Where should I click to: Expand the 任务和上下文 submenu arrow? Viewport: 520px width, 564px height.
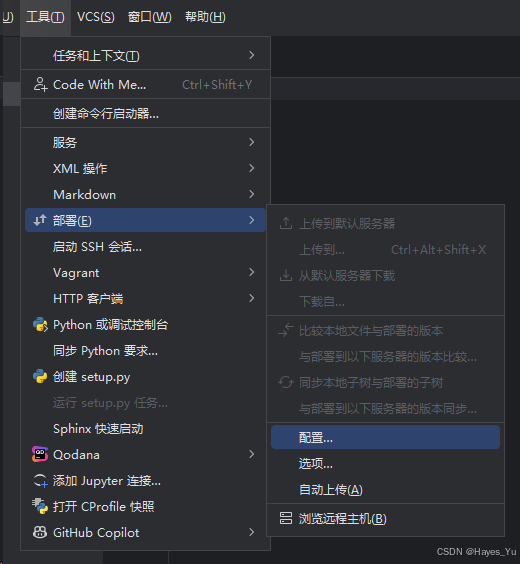click(x=252, y=55)
